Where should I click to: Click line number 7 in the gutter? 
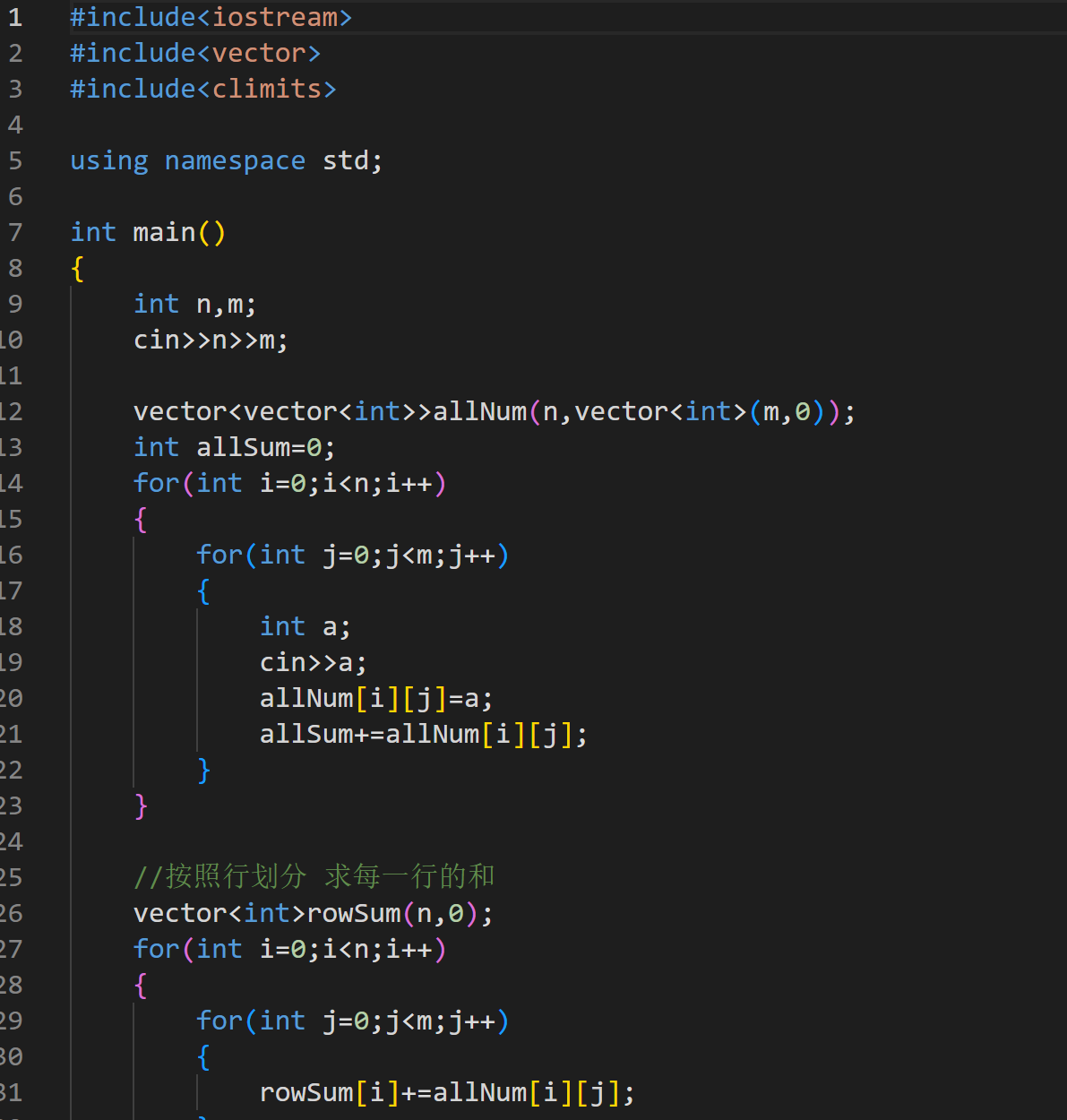(x=15, y=232)
